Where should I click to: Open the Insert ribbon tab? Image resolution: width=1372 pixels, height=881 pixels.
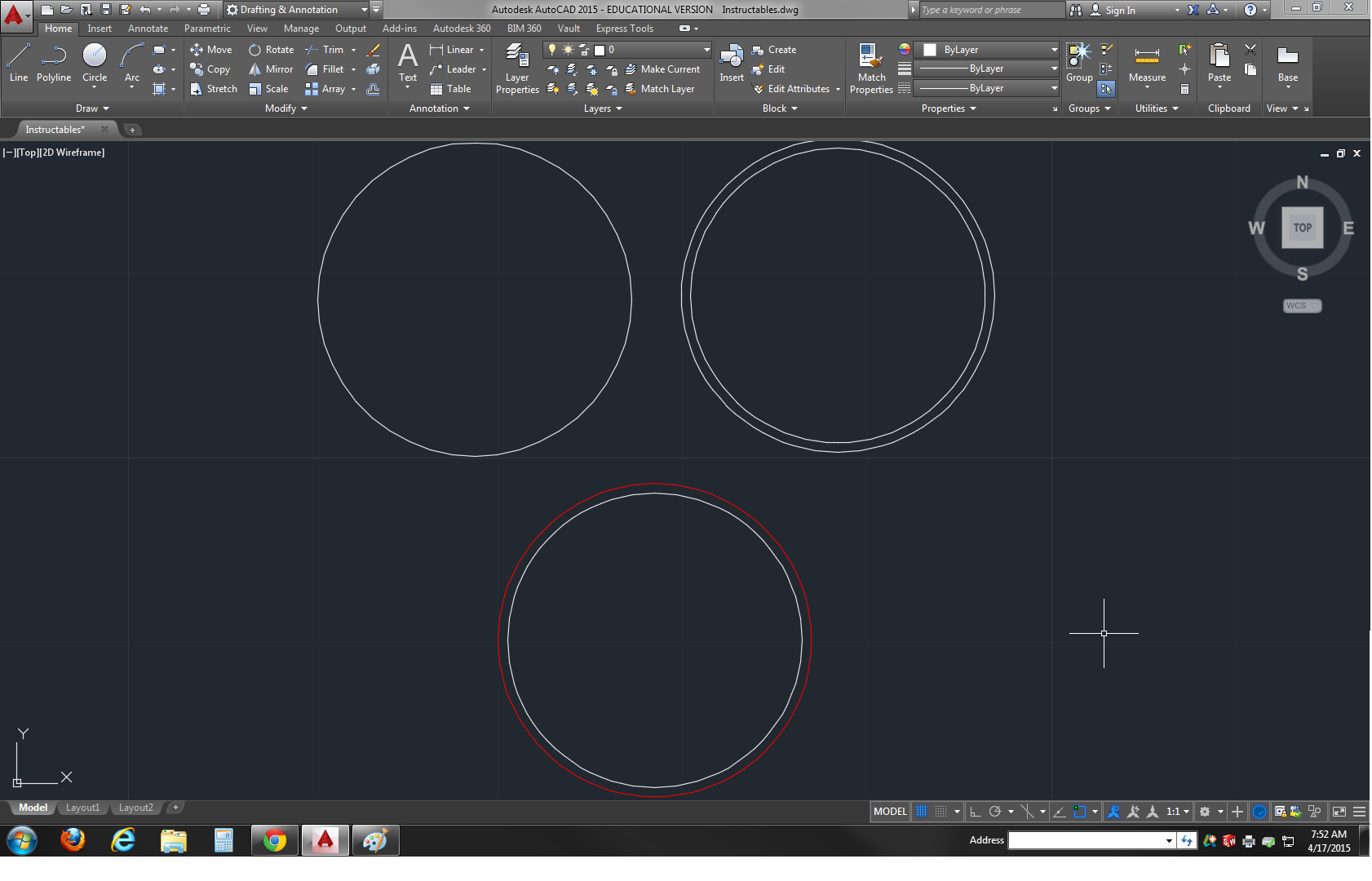[100, 29]
